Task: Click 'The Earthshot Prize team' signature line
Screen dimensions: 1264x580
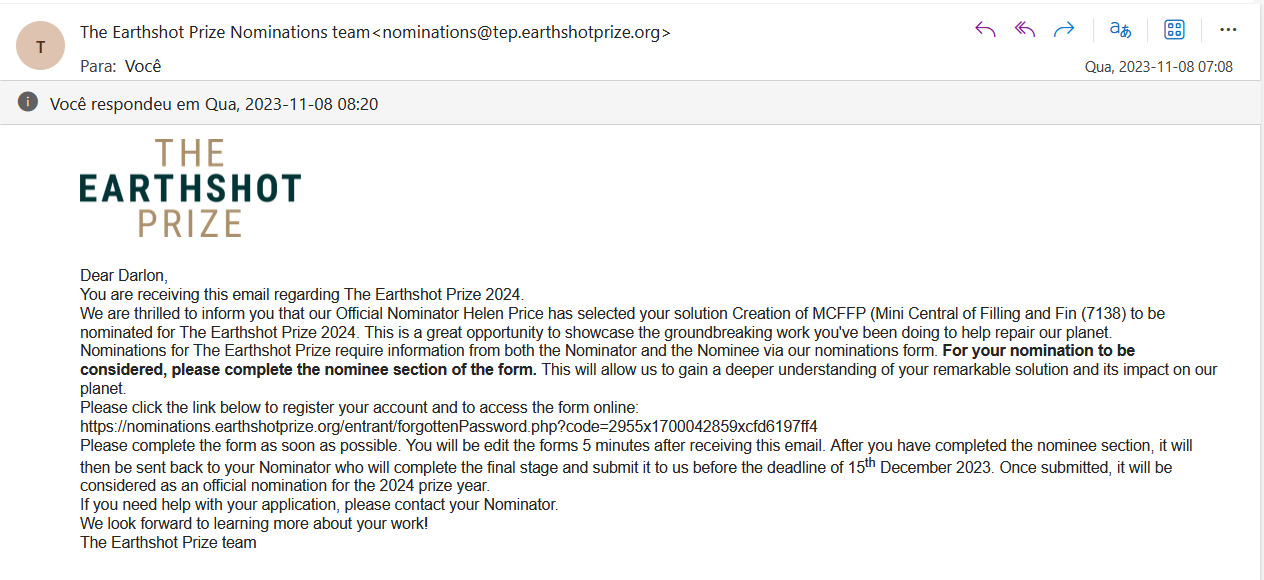Action: 168,543
